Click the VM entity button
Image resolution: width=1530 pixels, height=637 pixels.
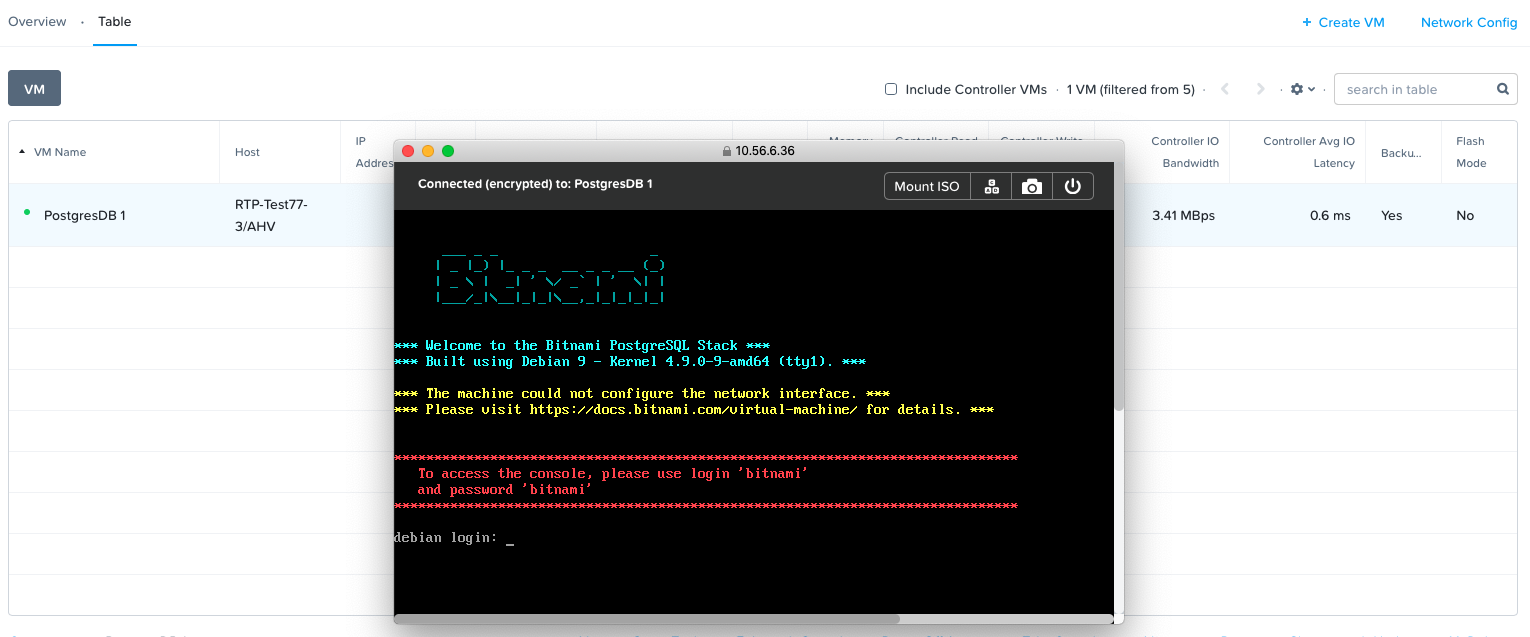pos(34,88)
